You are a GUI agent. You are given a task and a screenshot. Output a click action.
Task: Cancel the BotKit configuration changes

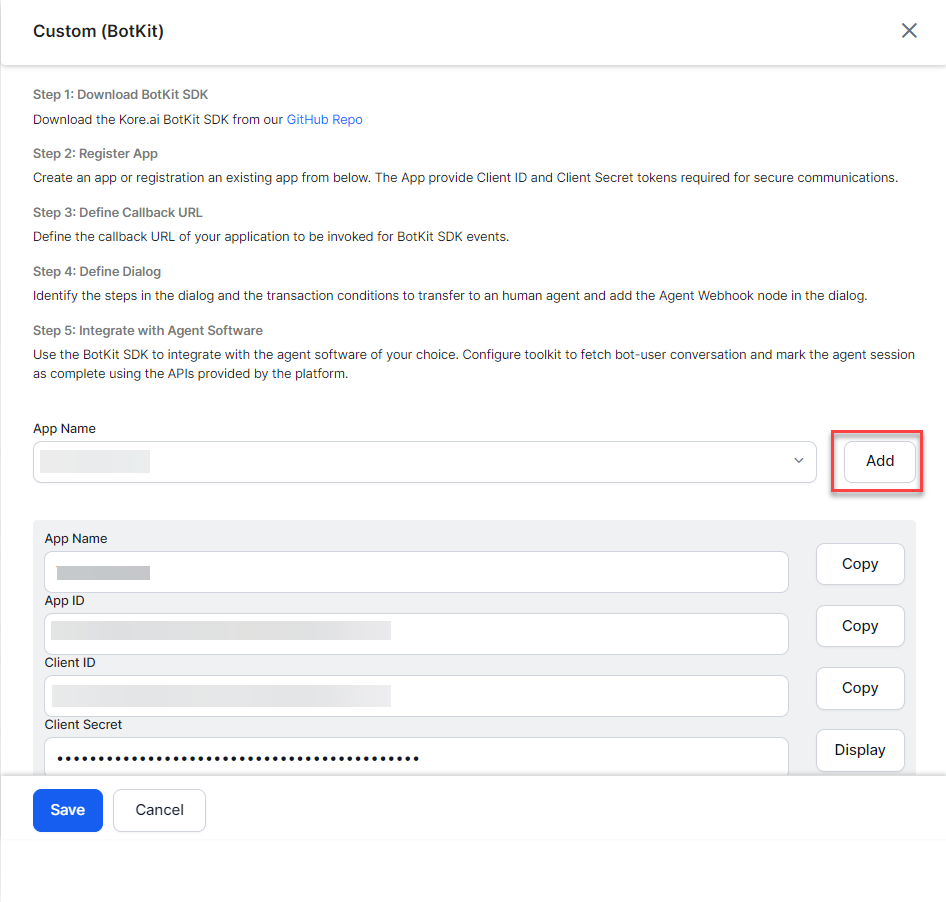pyautogui.click(x=159, y=810)
